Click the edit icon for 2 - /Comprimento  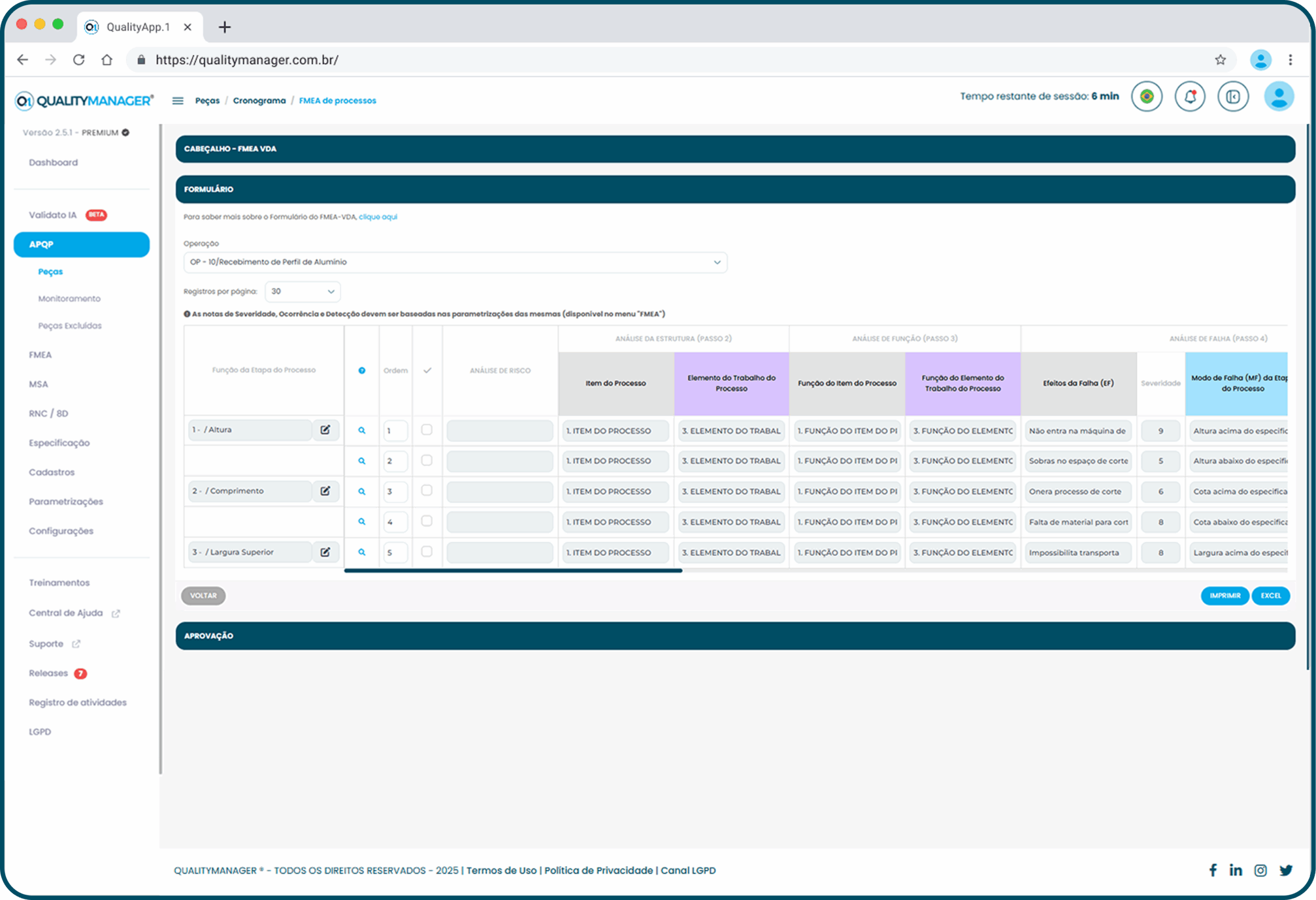325,491
